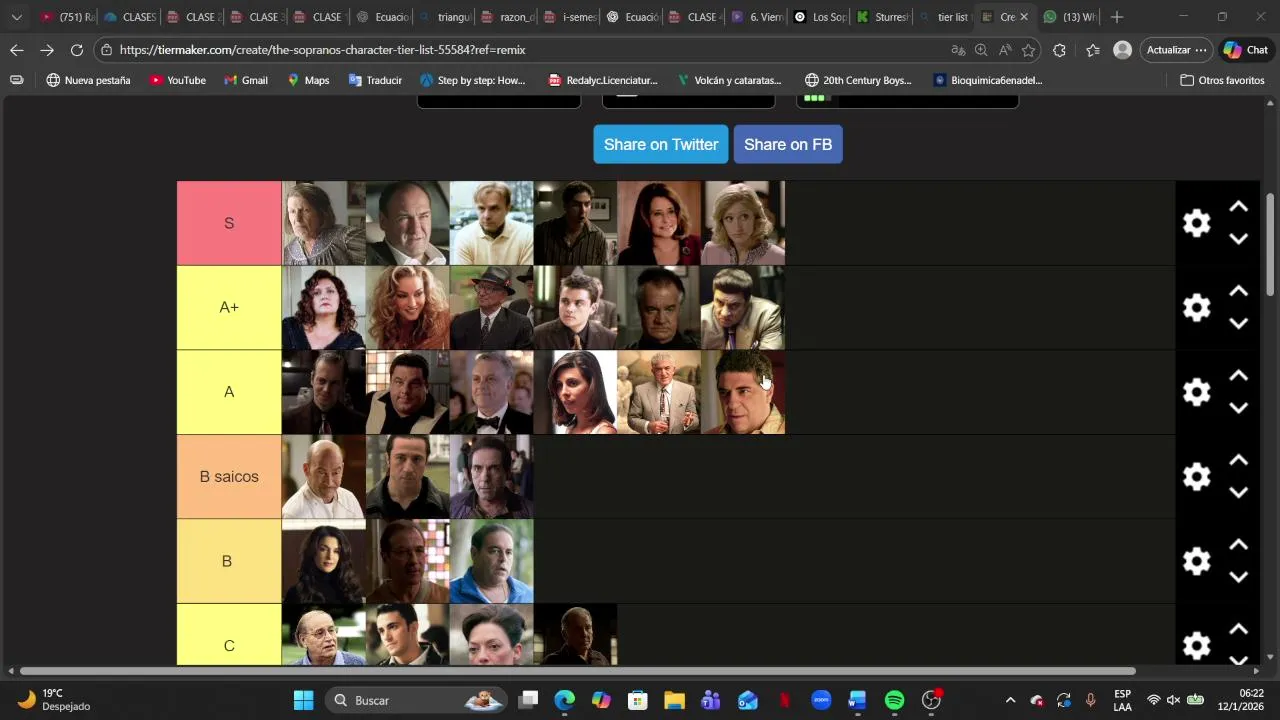The height and width of the screenshot is (720, 1280).
Task: Move B tier row down
Action: pos(1238,577)
